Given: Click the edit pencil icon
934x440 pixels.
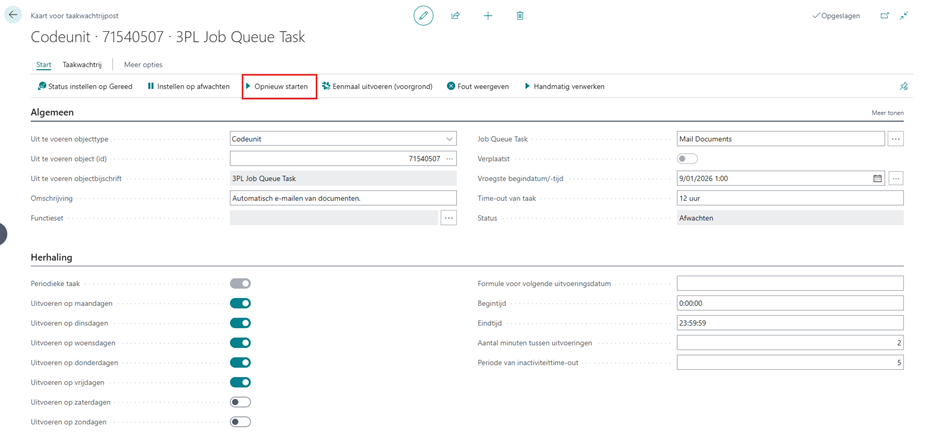Looking at the screenshot, I should [x=423, y=16].
